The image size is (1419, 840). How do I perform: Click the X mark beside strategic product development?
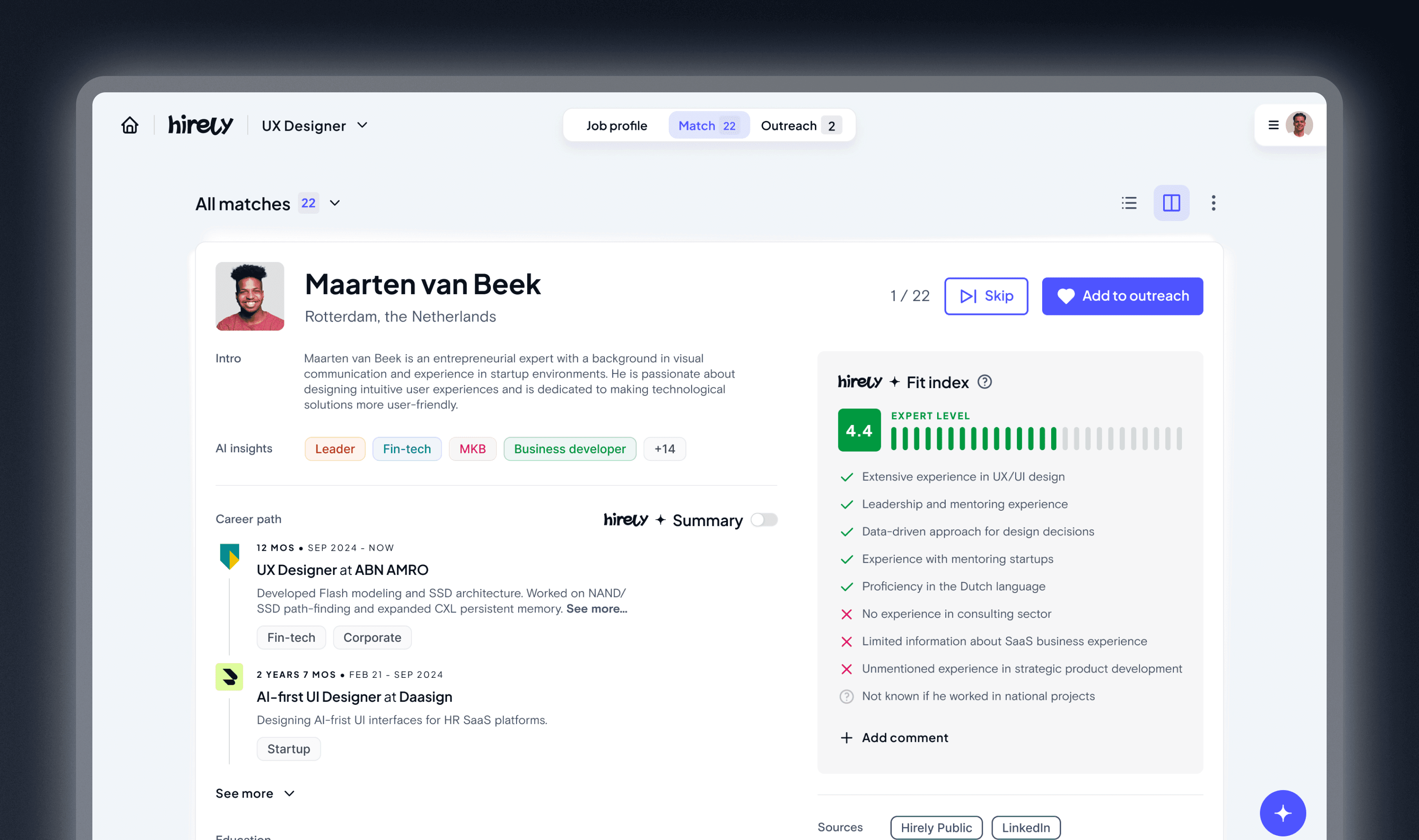coord(846,669)
